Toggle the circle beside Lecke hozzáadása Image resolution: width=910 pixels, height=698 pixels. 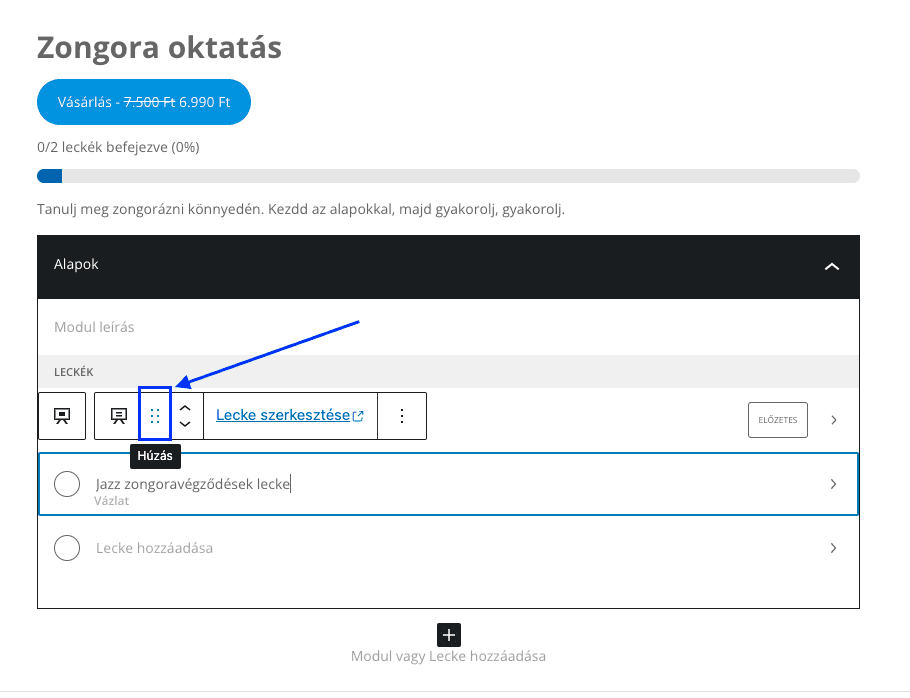click(67, 548)
